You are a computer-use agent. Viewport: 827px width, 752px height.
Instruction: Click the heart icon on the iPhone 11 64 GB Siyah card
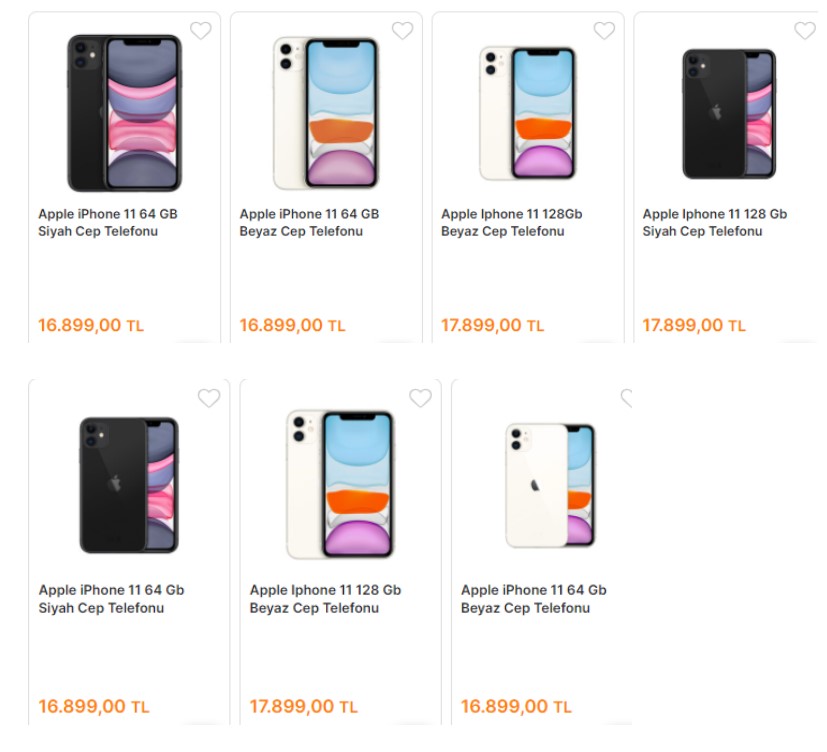coord(202,30)
